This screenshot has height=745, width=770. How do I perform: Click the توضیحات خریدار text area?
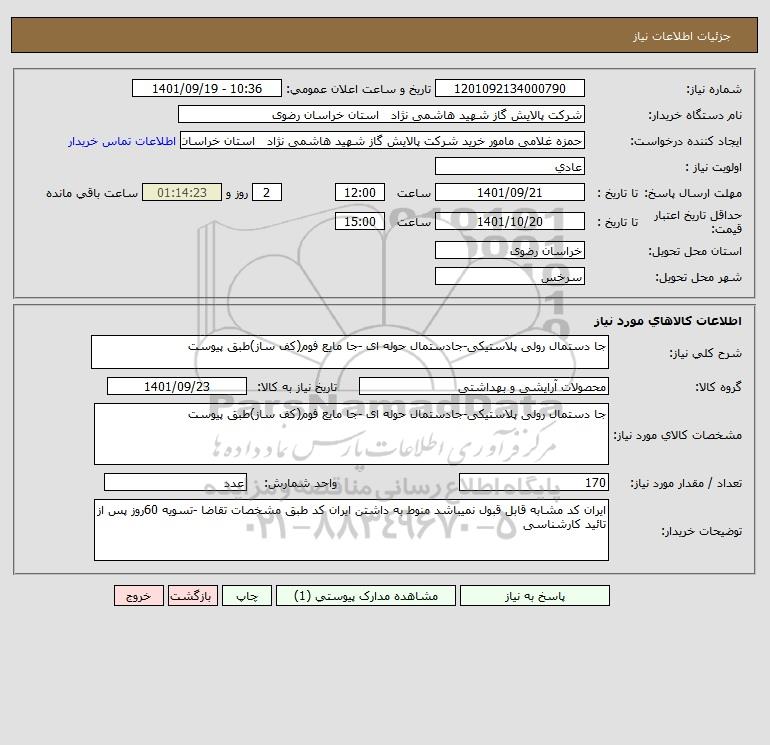(351, 530)
